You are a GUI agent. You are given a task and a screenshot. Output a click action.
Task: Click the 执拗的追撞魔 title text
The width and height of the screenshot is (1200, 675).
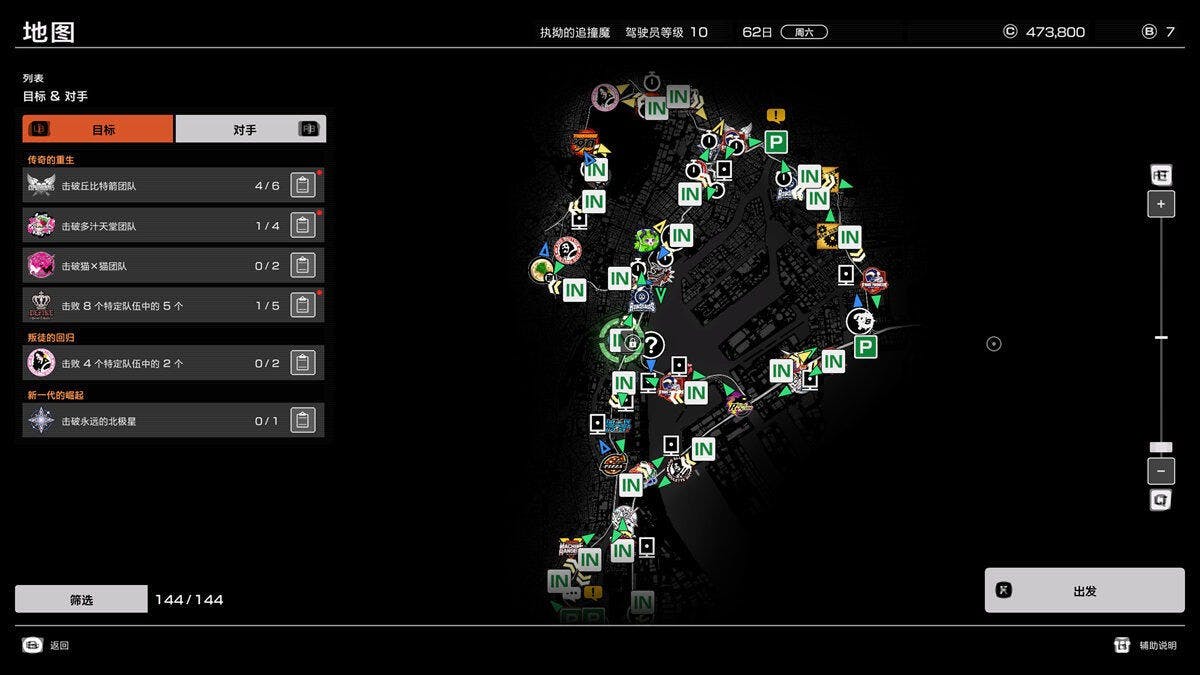coord(575,32)
